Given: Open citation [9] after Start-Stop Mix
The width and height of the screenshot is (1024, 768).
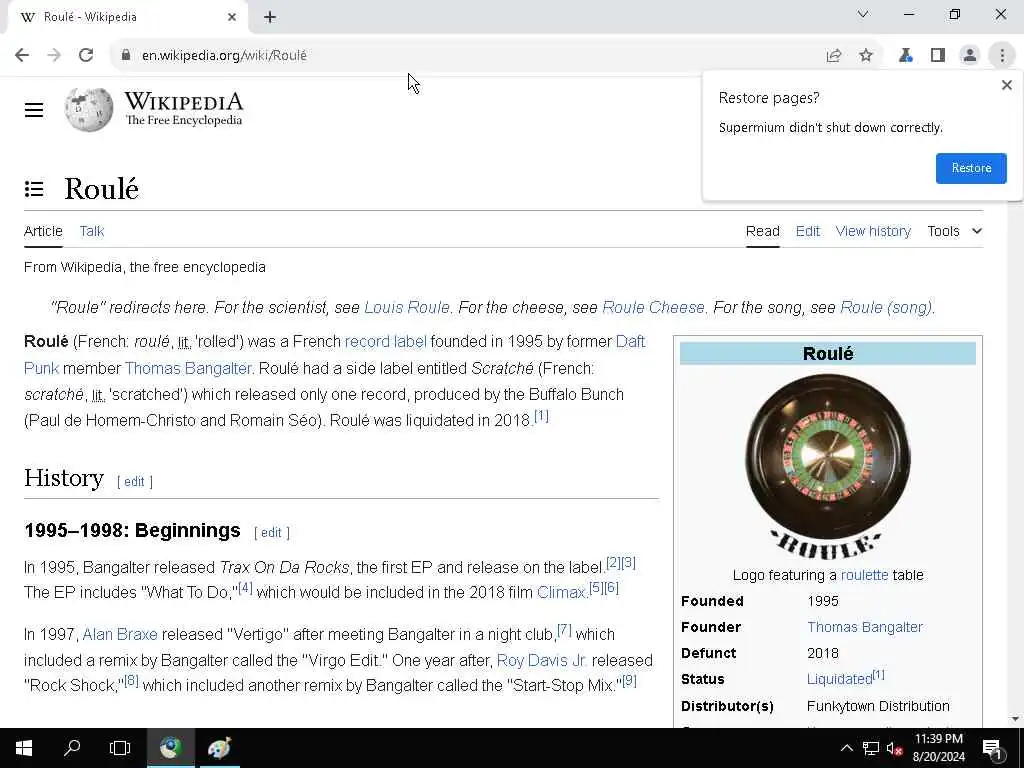Looking at the screenshot, I should [629, 680].
